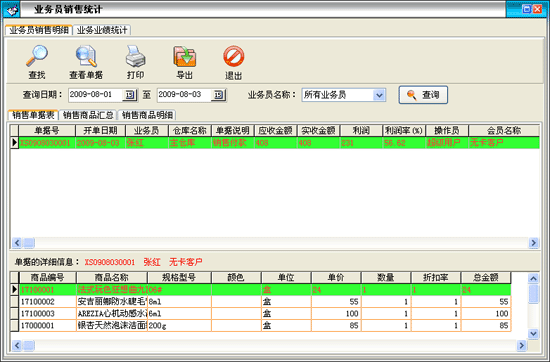The height and width of the screenshot is (362, 550).
Task: Click the 仓库名称 column header
Action: click(190, 130)
